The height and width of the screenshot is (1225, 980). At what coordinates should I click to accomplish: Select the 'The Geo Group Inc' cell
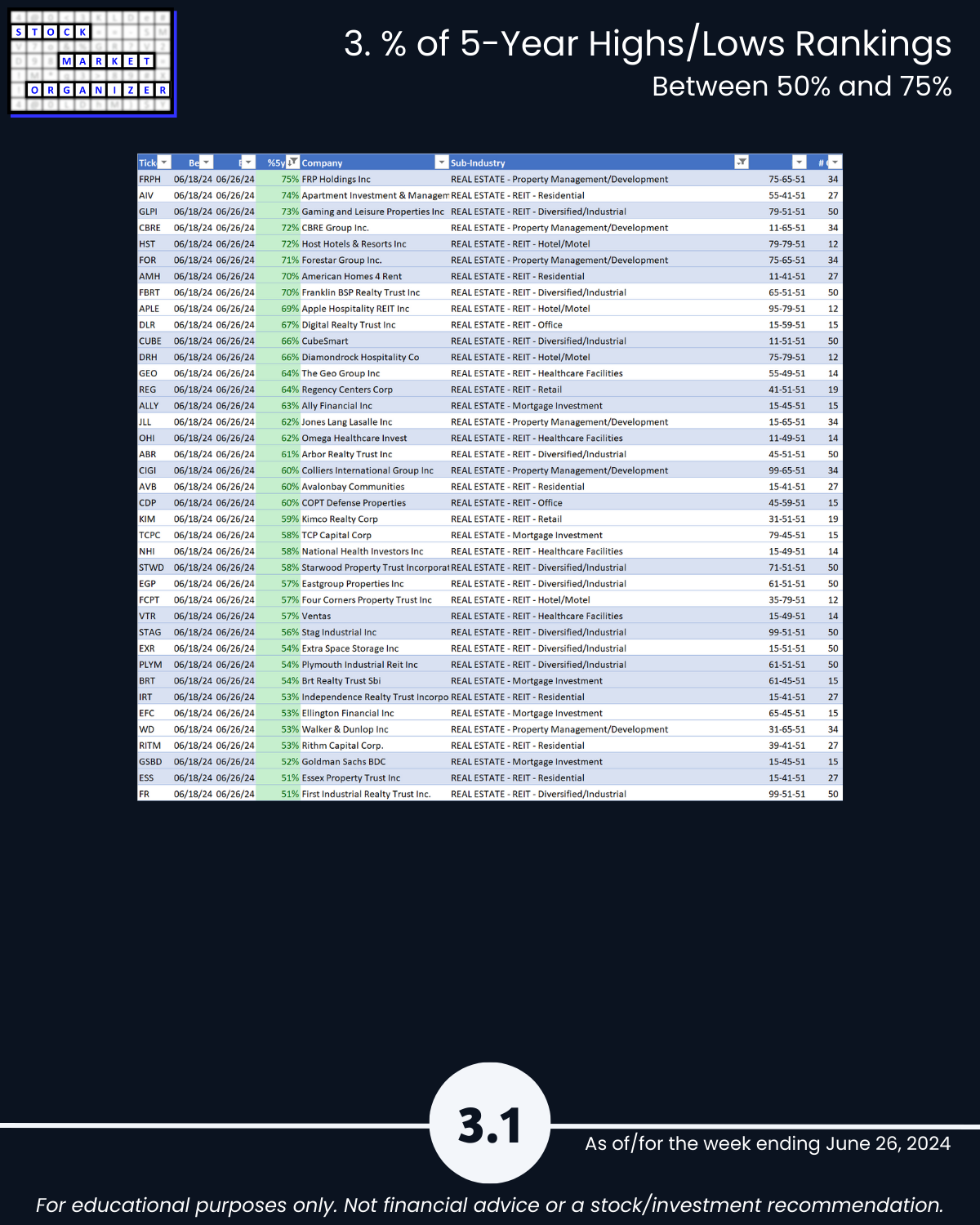point(375,373)
